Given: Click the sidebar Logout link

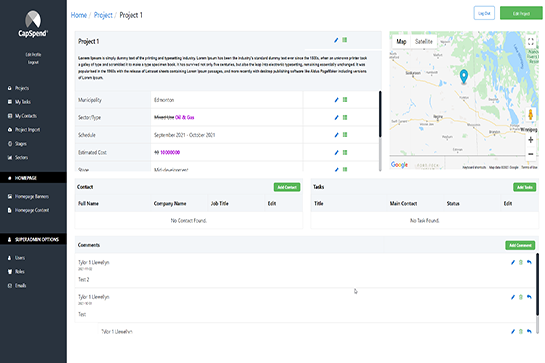Looking at the screenshot, I should 33,62.
